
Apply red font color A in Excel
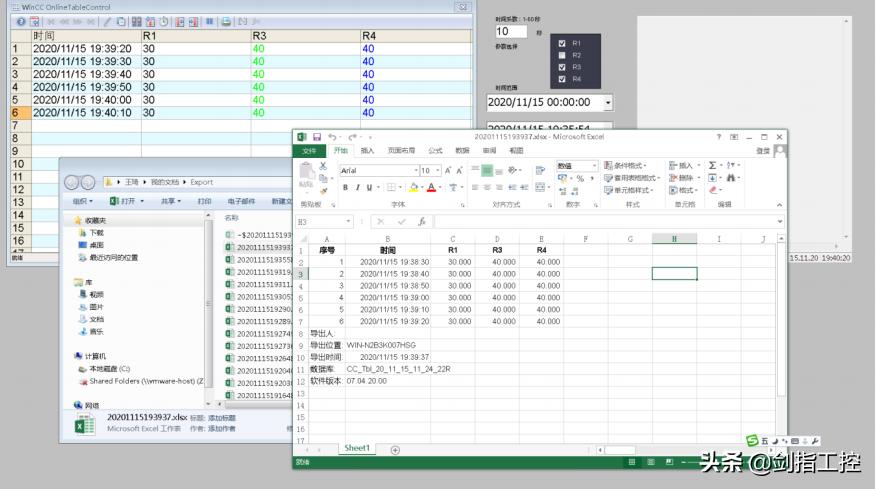pos(431,187)
